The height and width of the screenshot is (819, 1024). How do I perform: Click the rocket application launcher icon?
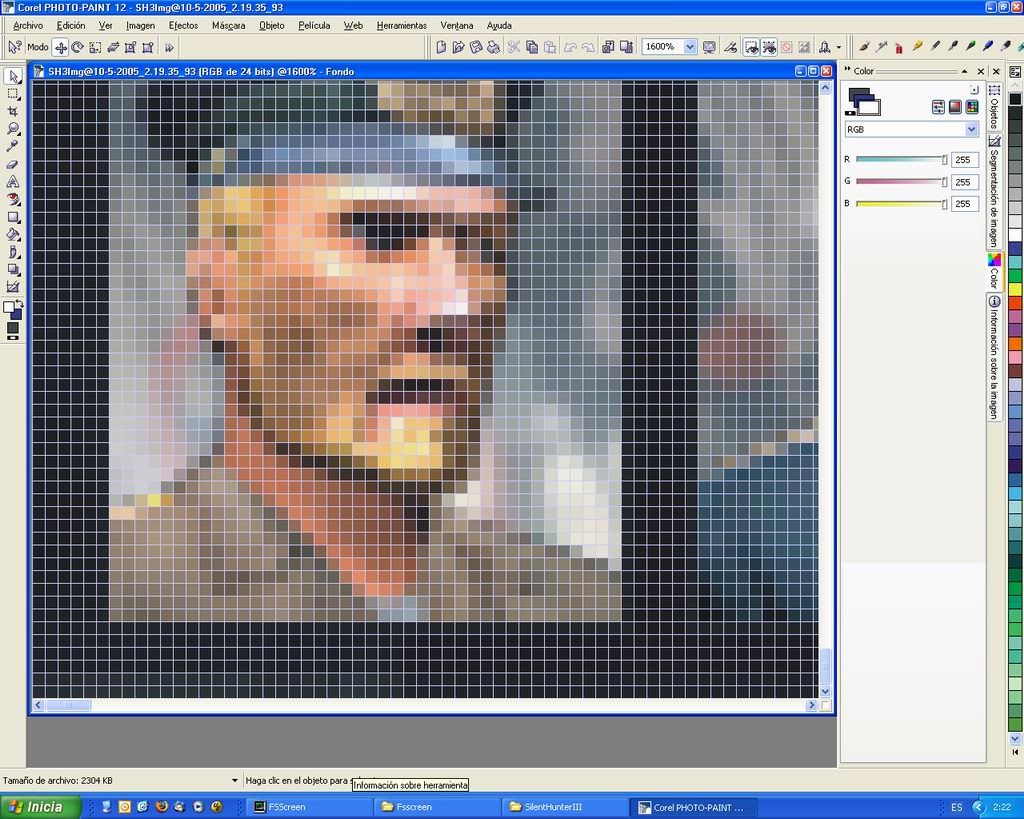pos(825,47)
